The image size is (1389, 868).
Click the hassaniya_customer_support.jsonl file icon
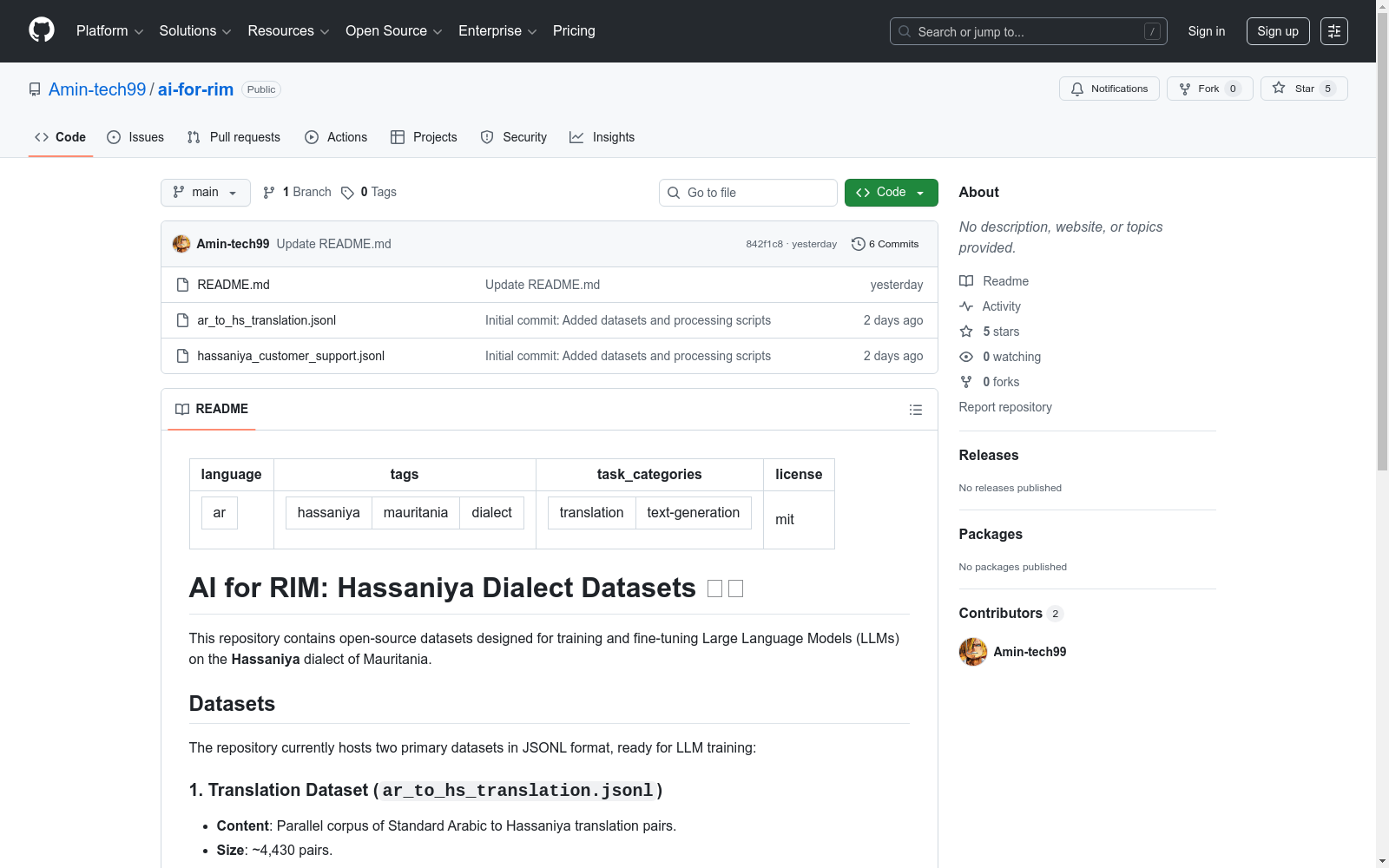pos(182,356)
